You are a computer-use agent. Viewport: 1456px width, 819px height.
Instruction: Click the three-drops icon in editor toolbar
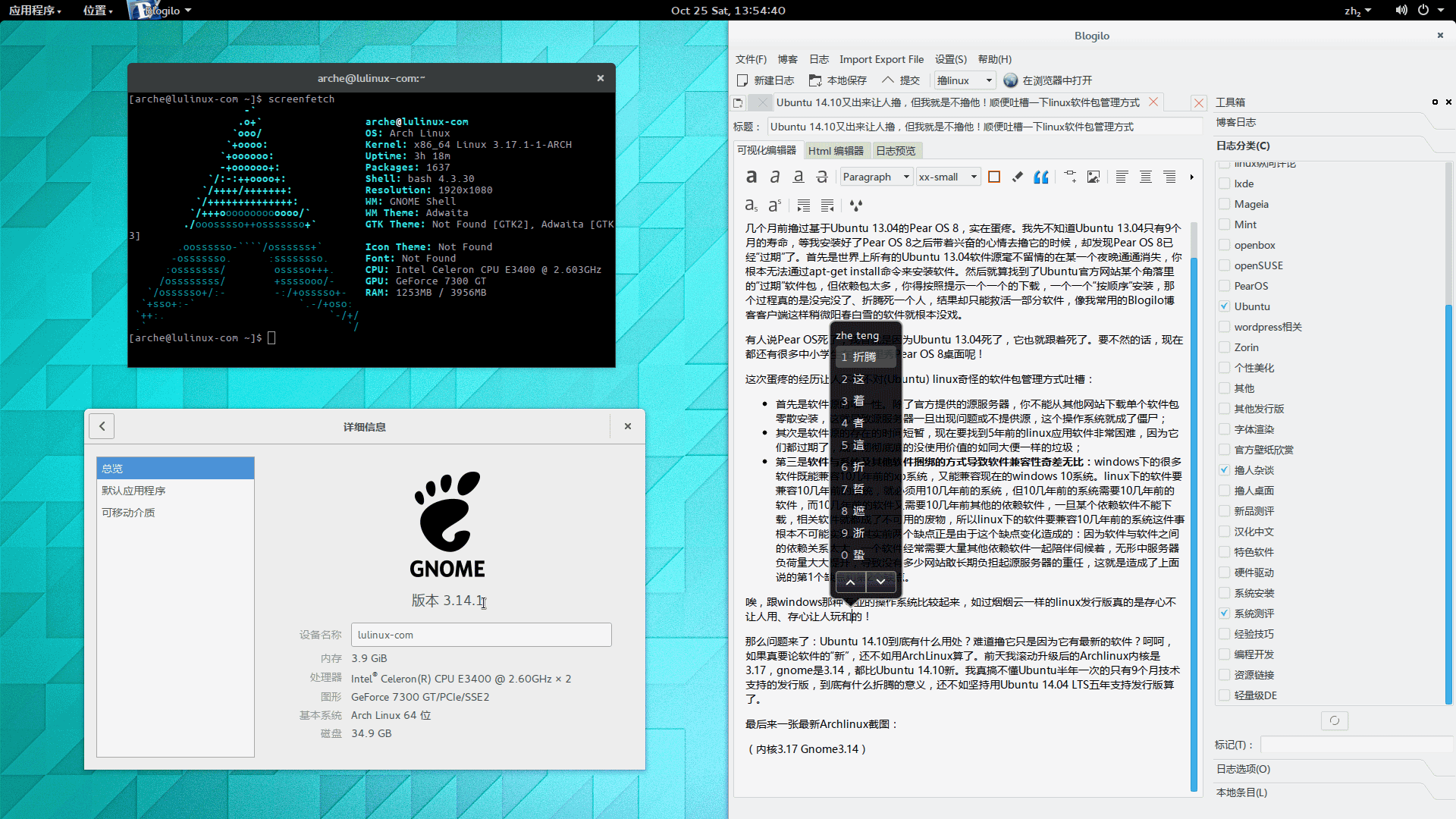click(x=856, y=205)
